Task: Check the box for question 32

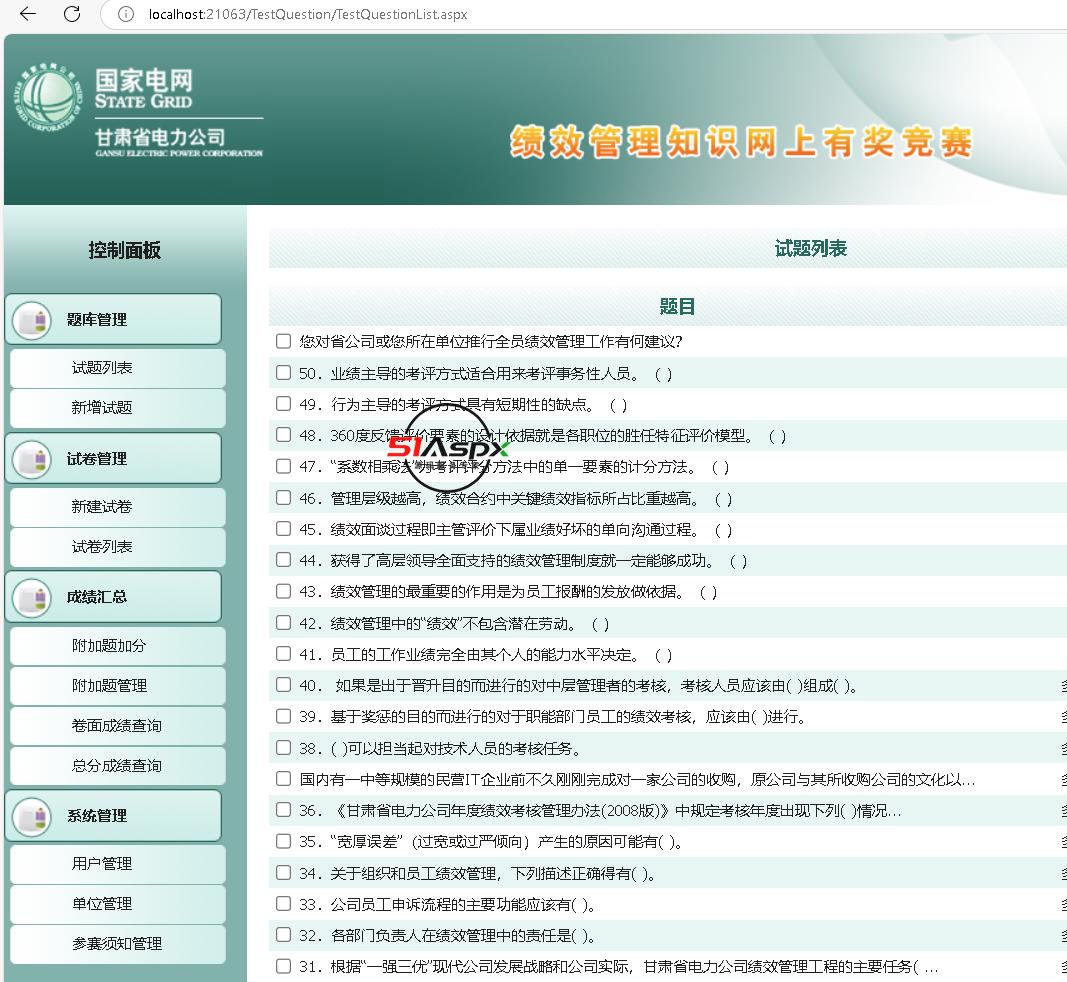Action: (283, 935)
